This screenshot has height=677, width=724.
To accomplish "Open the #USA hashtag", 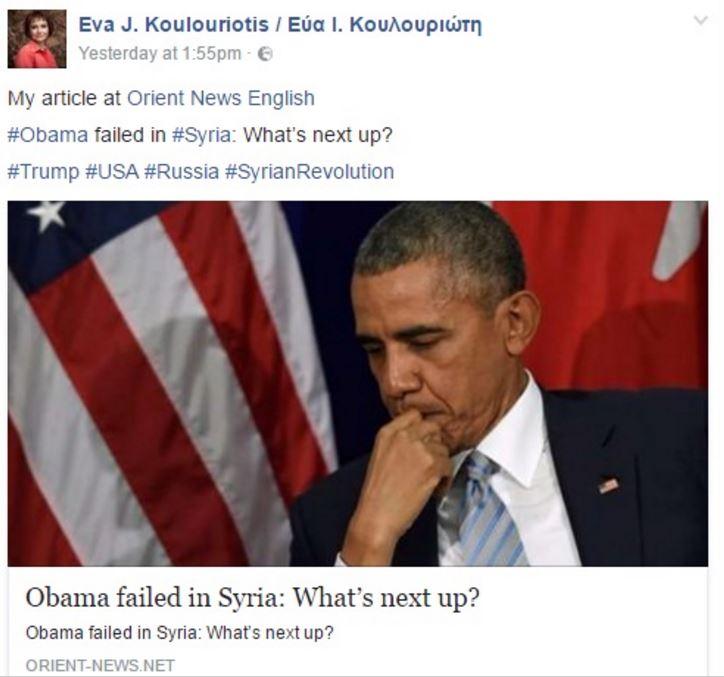I will point(112,171).
